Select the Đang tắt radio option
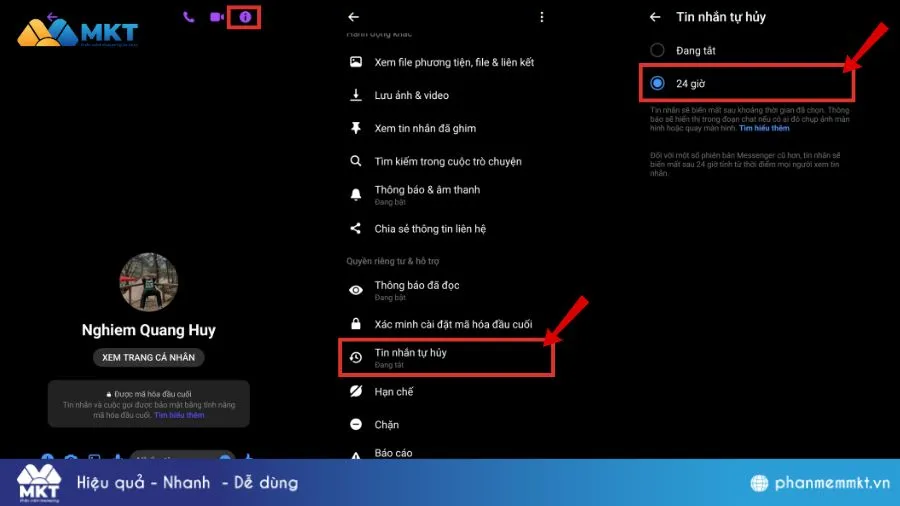 [x=657, y=50]
